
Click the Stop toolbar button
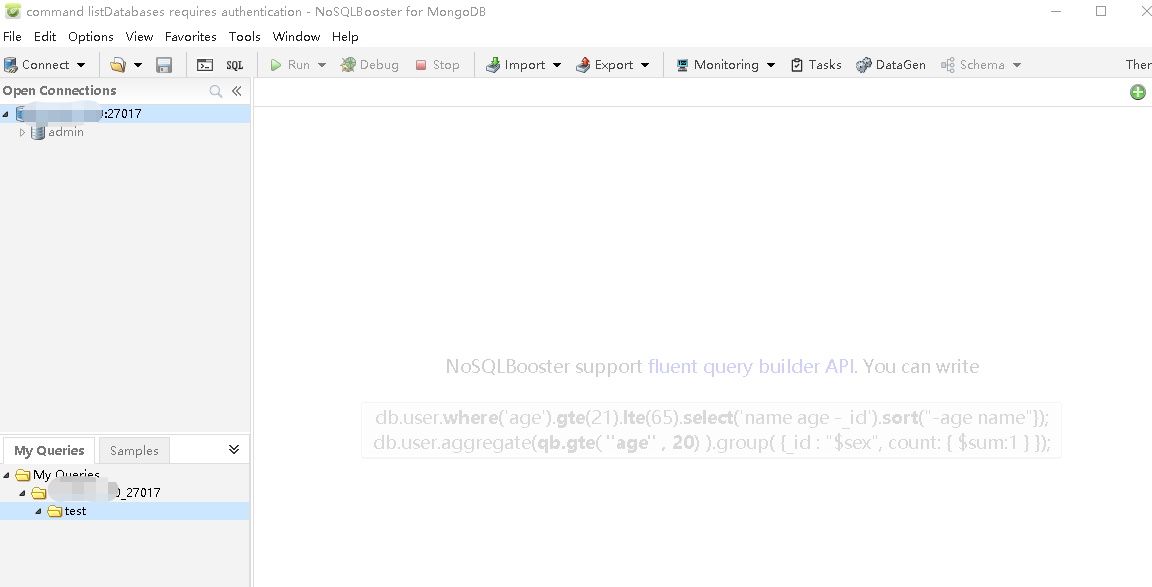437,65
